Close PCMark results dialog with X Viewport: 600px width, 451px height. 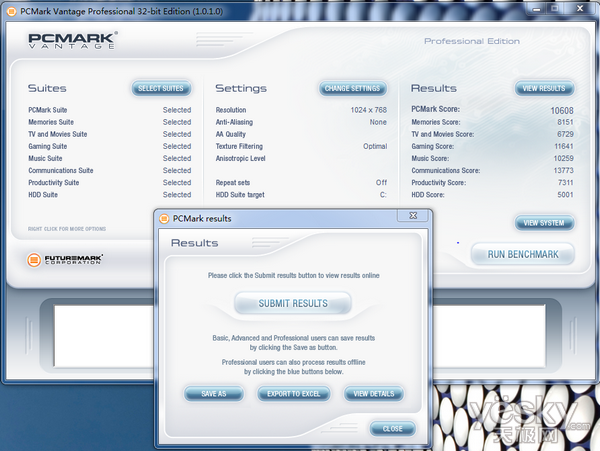[413, 216]
